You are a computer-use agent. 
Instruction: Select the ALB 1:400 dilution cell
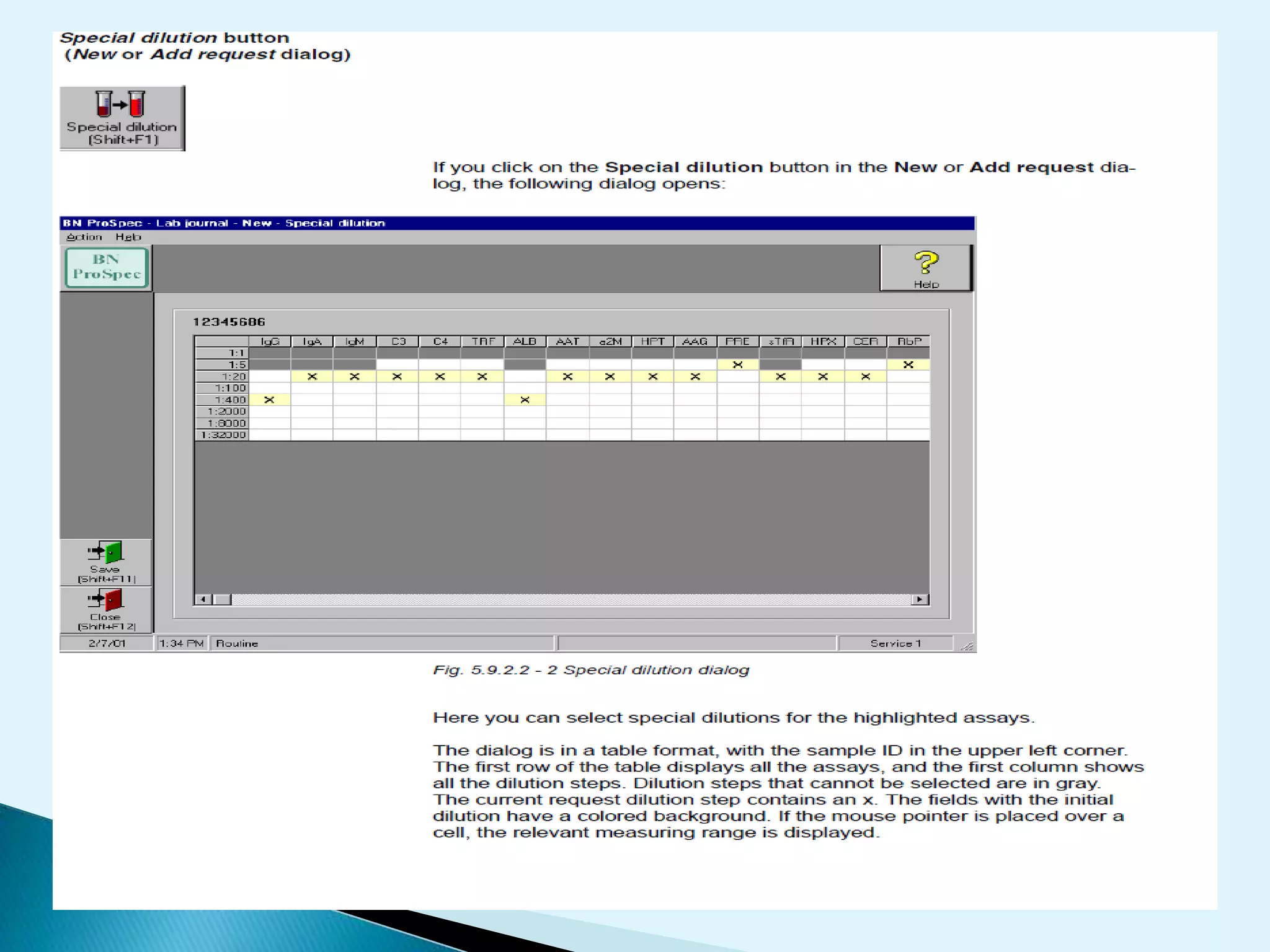(525, 400)
